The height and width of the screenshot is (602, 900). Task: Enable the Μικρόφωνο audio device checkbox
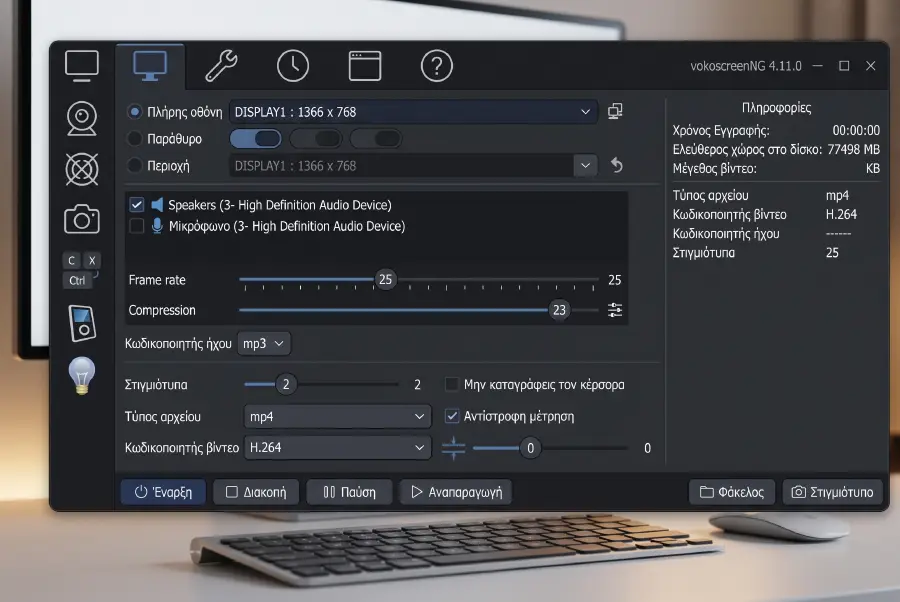(137, 226)
